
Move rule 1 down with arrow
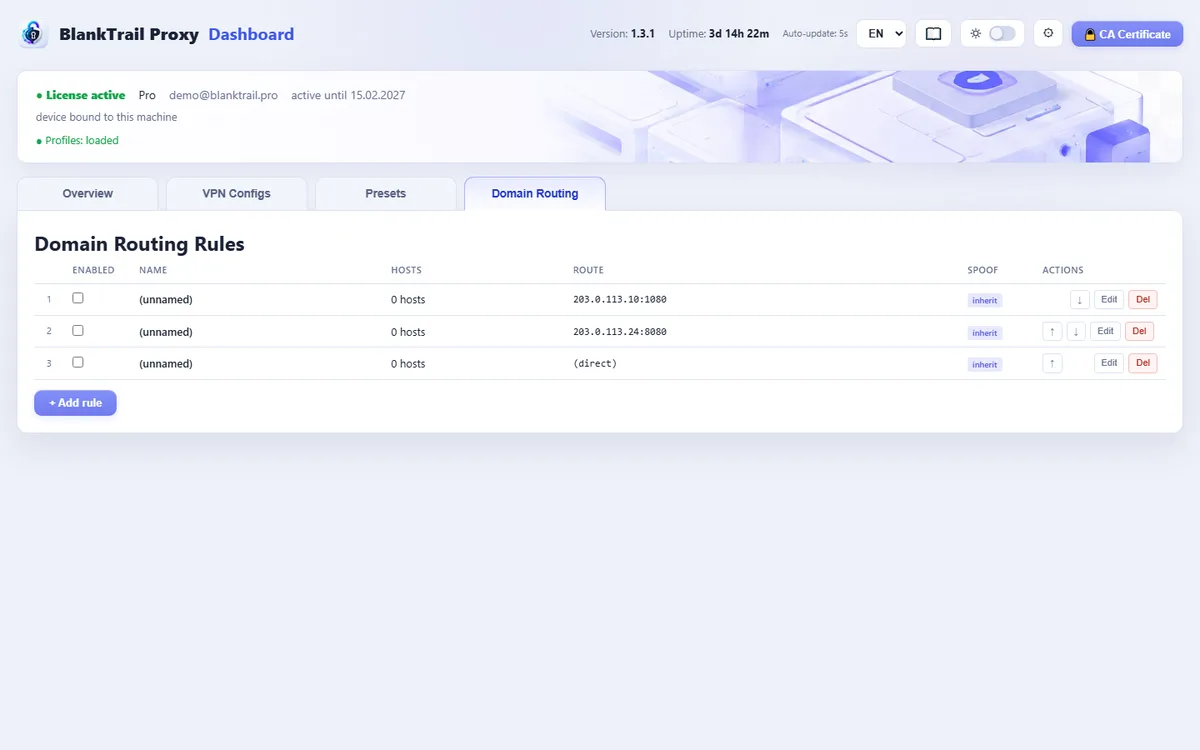pyautogui.click(x=1080, y=300)
